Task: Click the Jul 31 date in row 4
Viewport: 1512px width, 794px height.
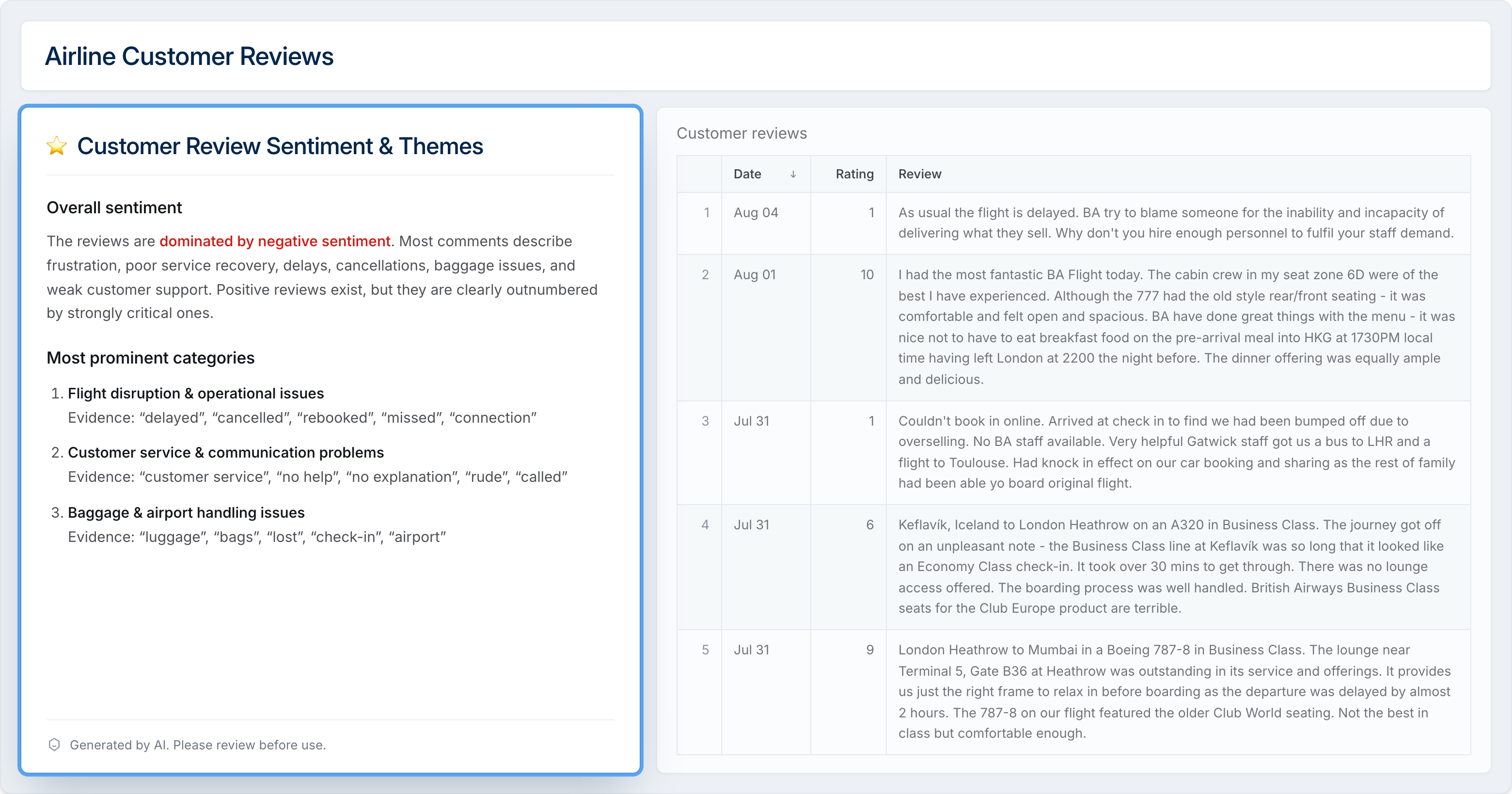Action: point(766,567)
